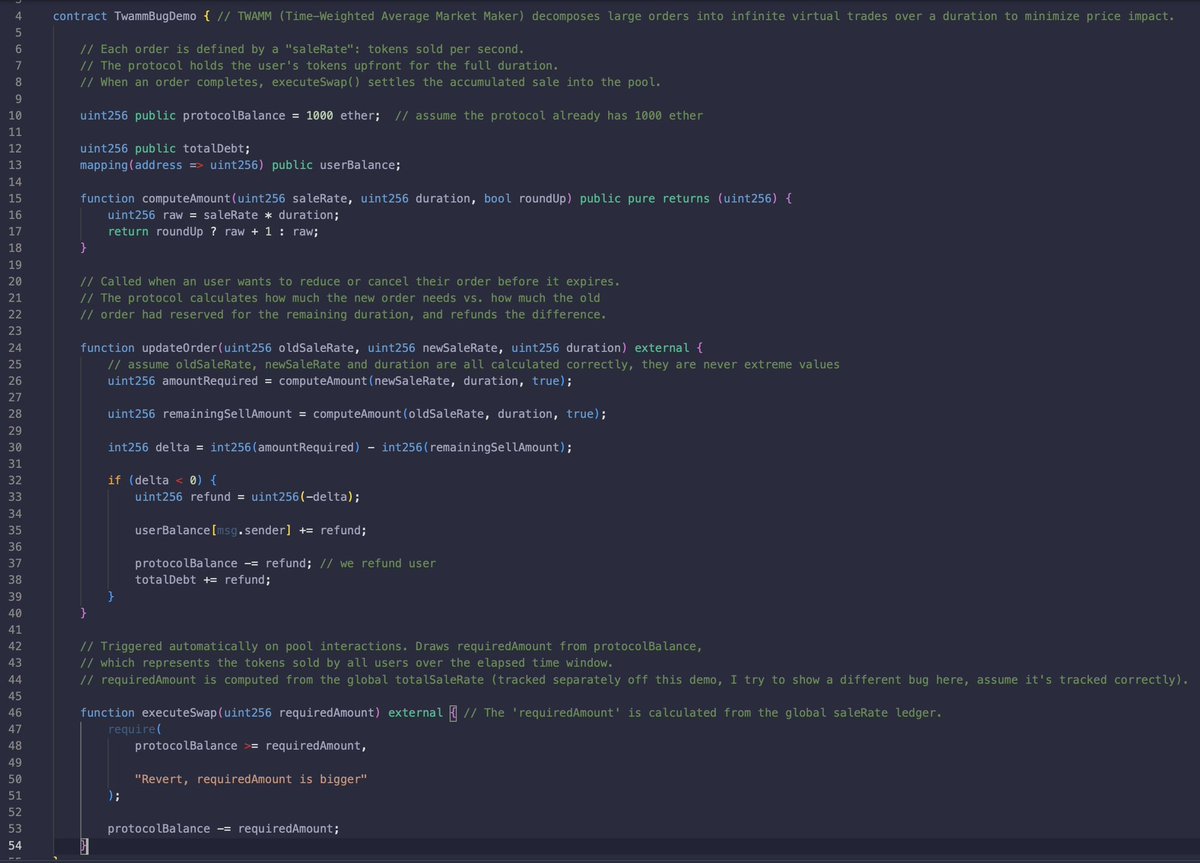The height and width of the screenshot is (863, 1200).
Task: Click the "external" keyword on the updateOrder line
Action: (662, 347)
